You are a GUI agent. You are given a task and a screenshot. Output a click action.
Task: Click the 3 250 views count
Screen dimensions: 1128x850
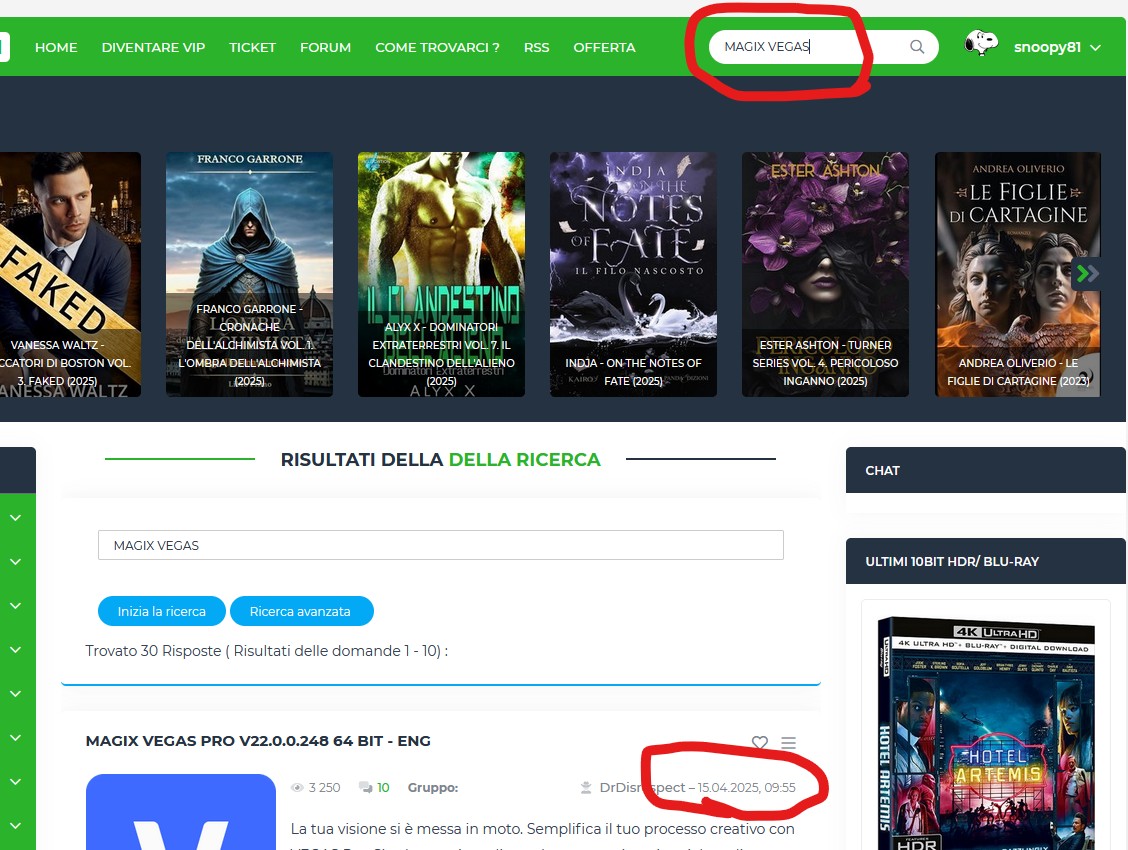point(324,787)
